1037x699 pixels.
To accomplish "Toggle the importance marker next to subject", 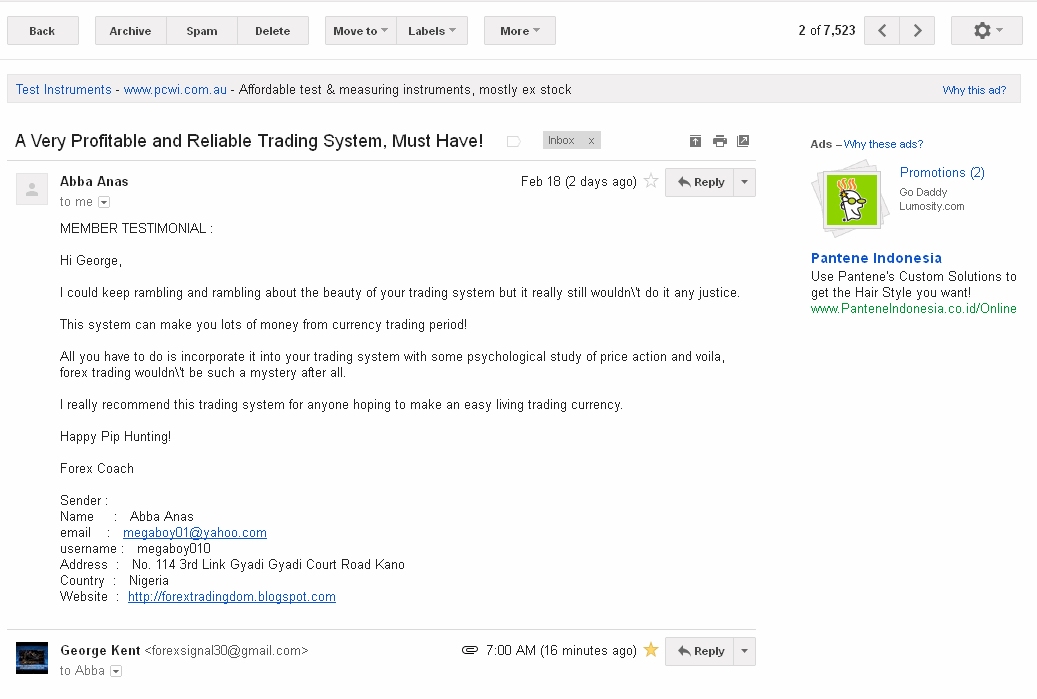I will (x=513, y=141).
